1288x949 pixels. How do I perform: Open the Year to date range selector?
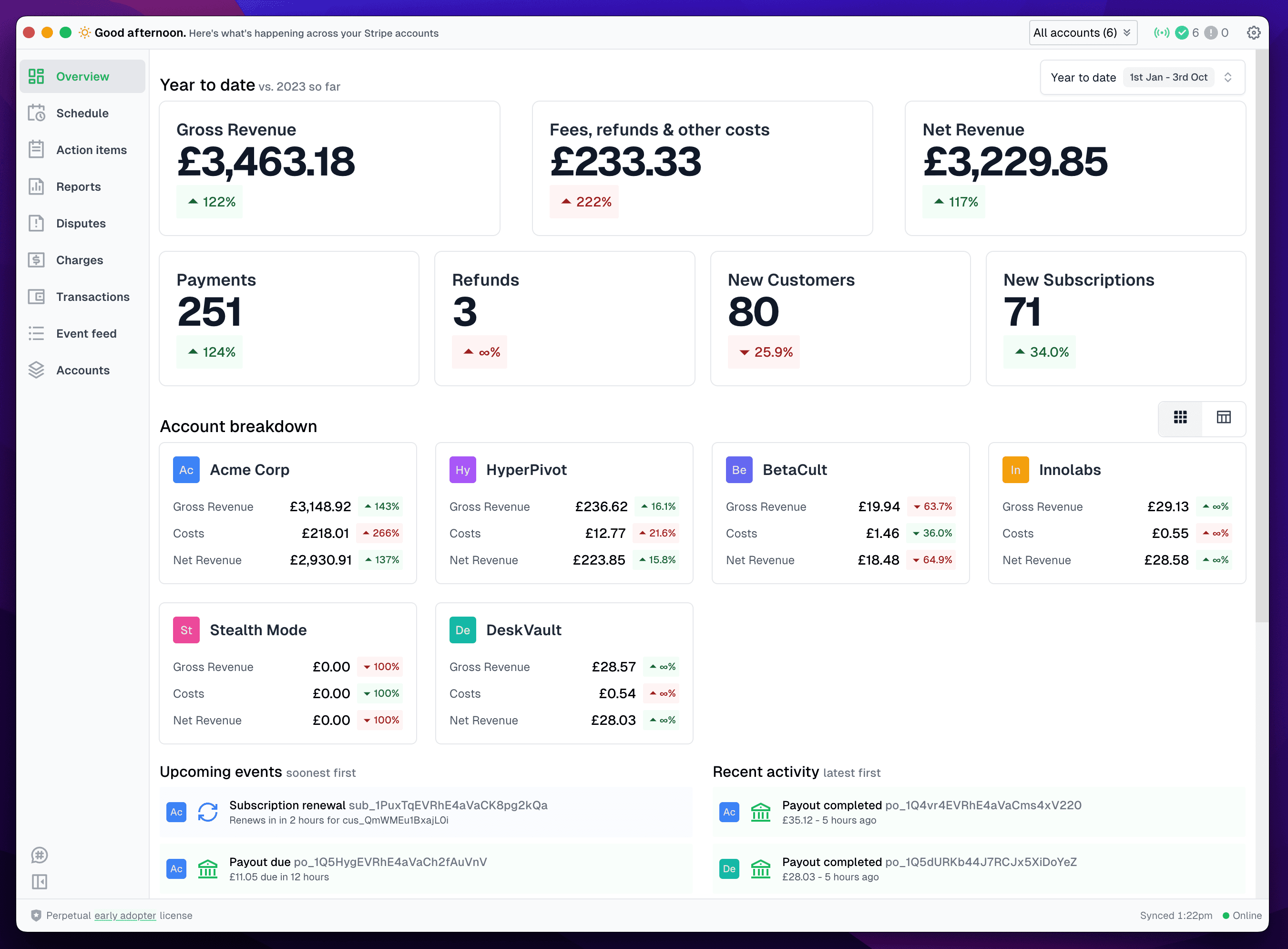point(1142,78)
